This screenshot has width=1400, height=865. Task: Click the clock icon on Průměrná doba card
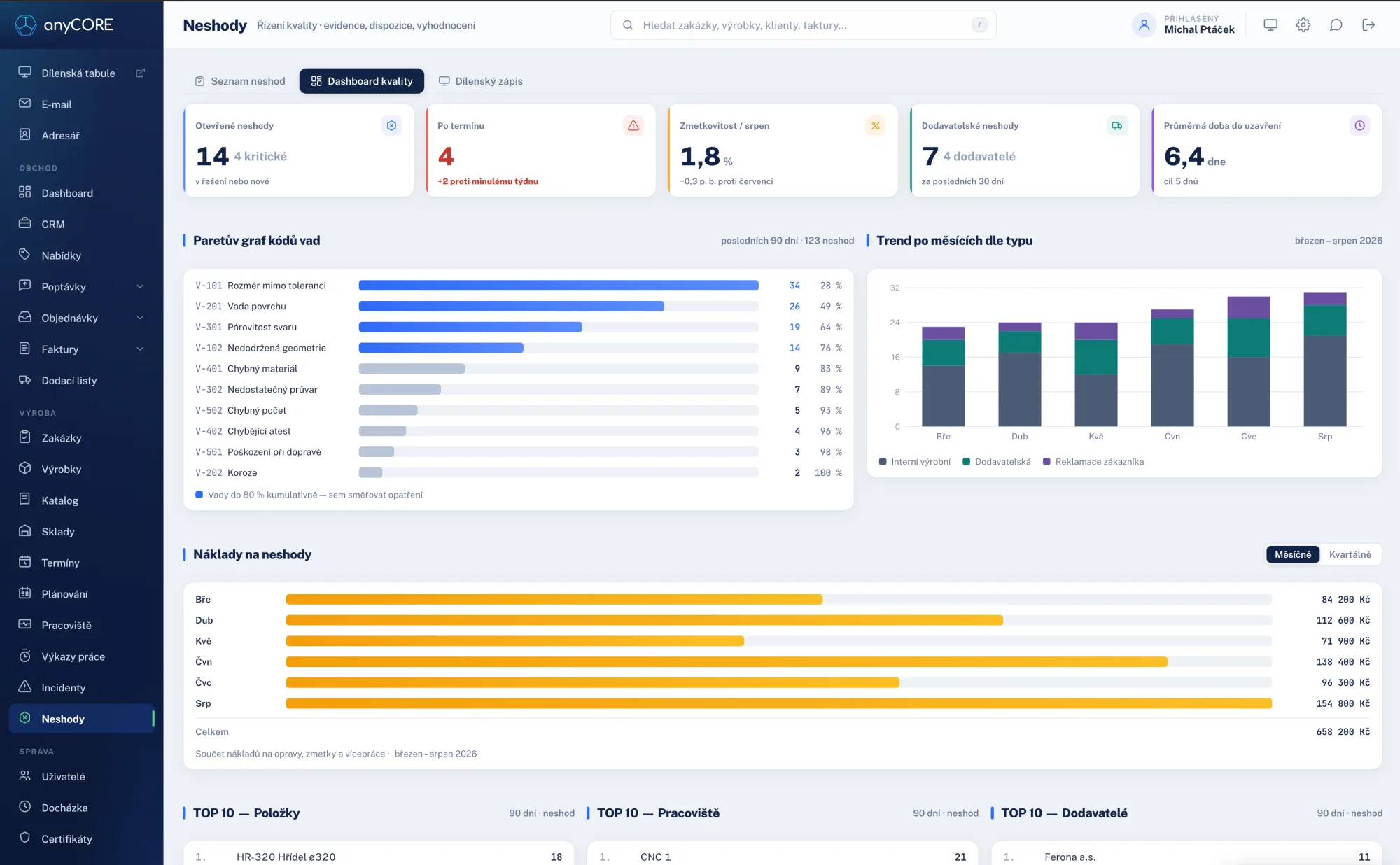point(1359,126)
